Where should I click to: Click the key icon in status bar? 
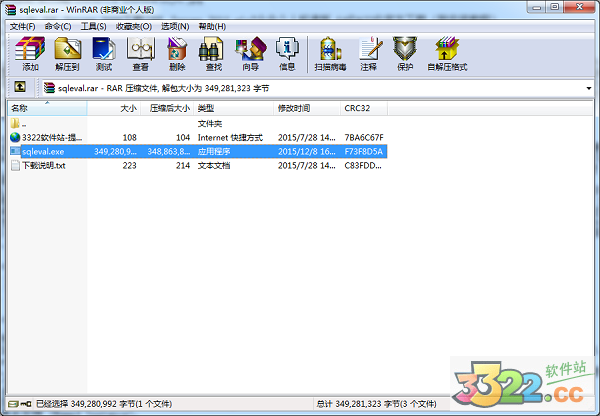26,404
